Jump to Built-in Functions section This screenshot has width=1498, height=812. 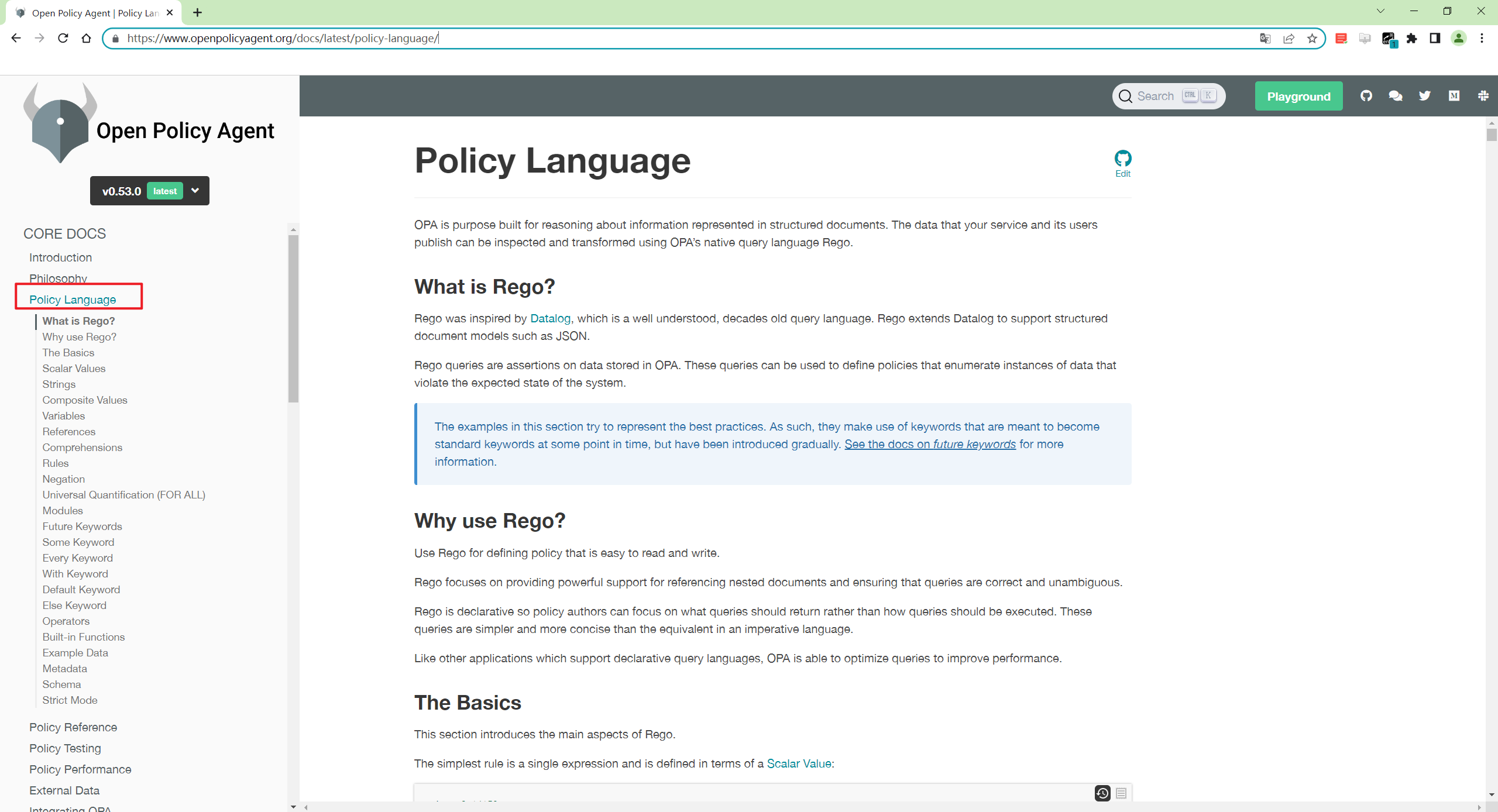(83, 636)
